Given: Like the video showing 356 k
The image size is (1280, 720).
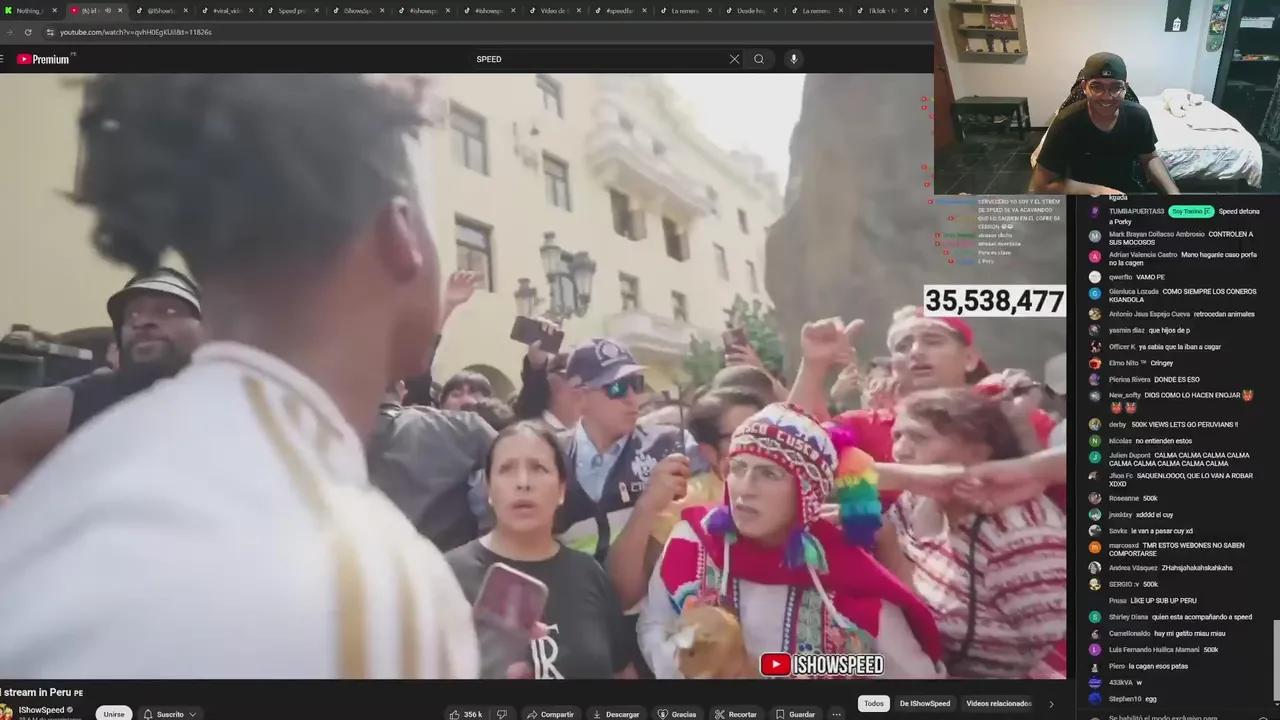Looking at the screenshot, I should tap(466, 714).
